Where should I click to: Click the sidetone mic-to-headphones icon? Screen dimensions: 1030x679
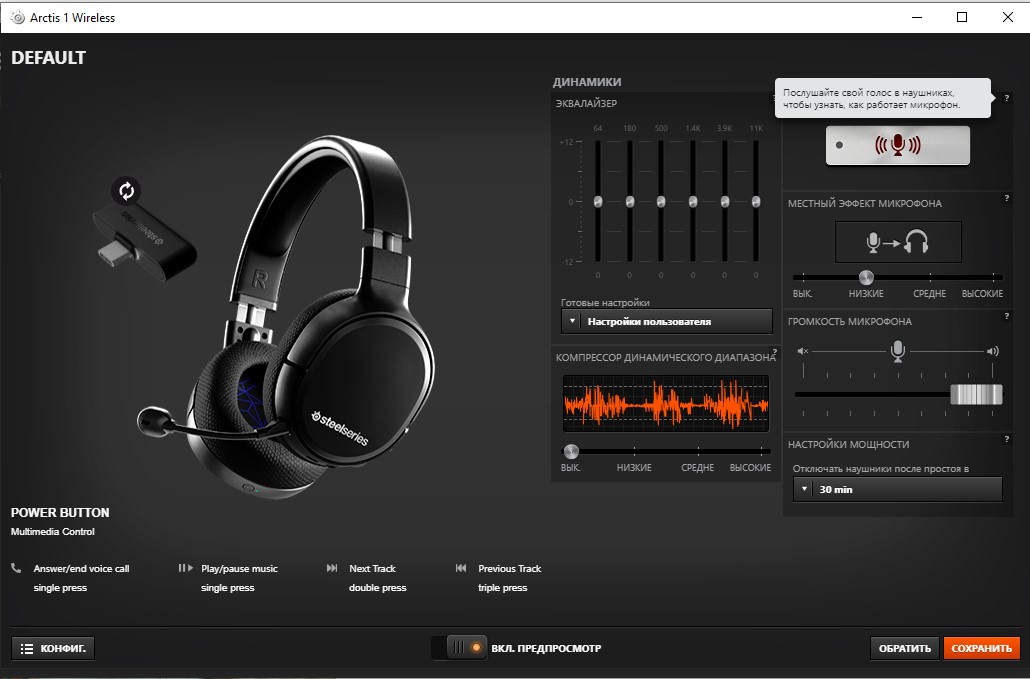[898, 242]
